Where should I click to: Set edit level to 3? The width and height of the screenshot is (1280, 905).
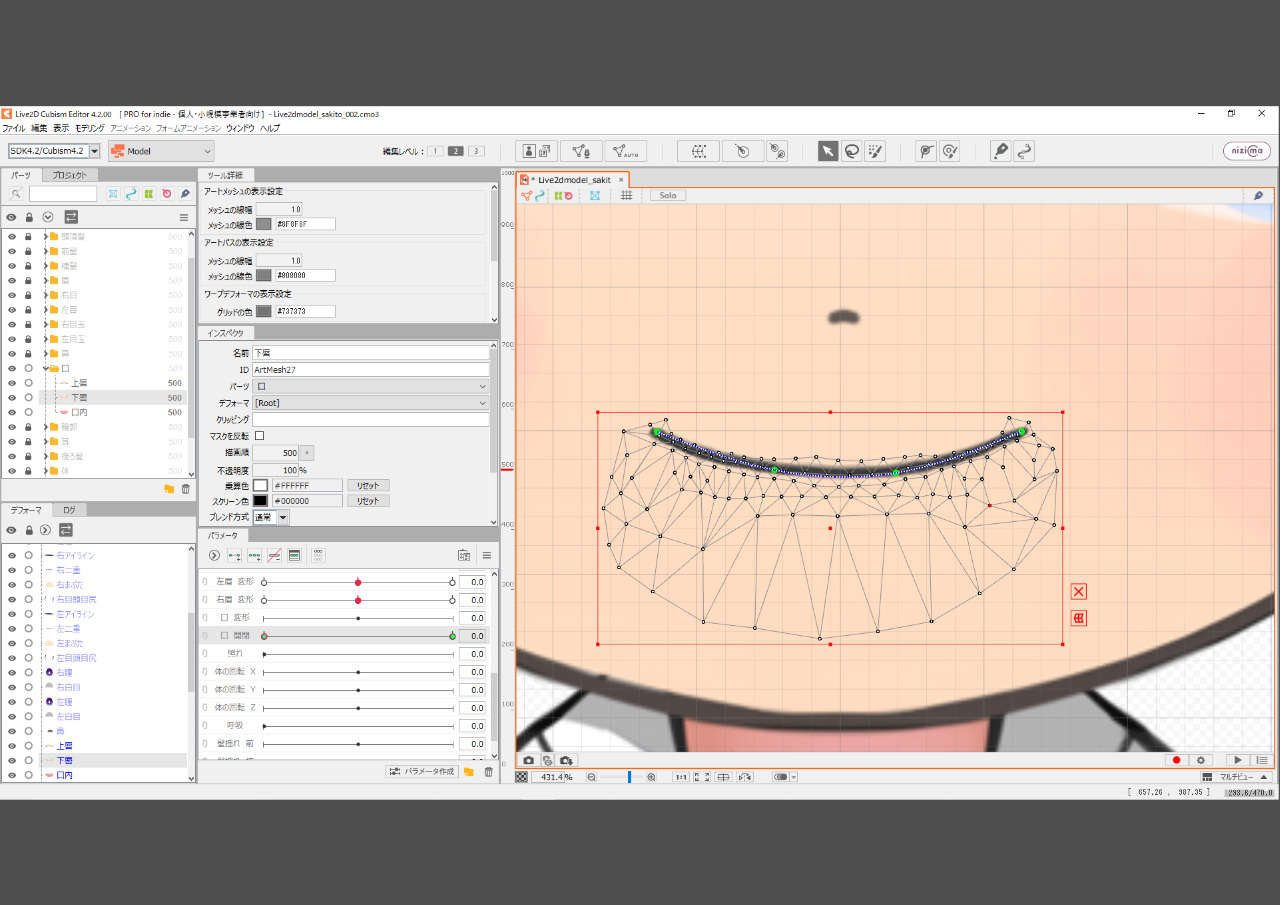(x=476, y=151)
